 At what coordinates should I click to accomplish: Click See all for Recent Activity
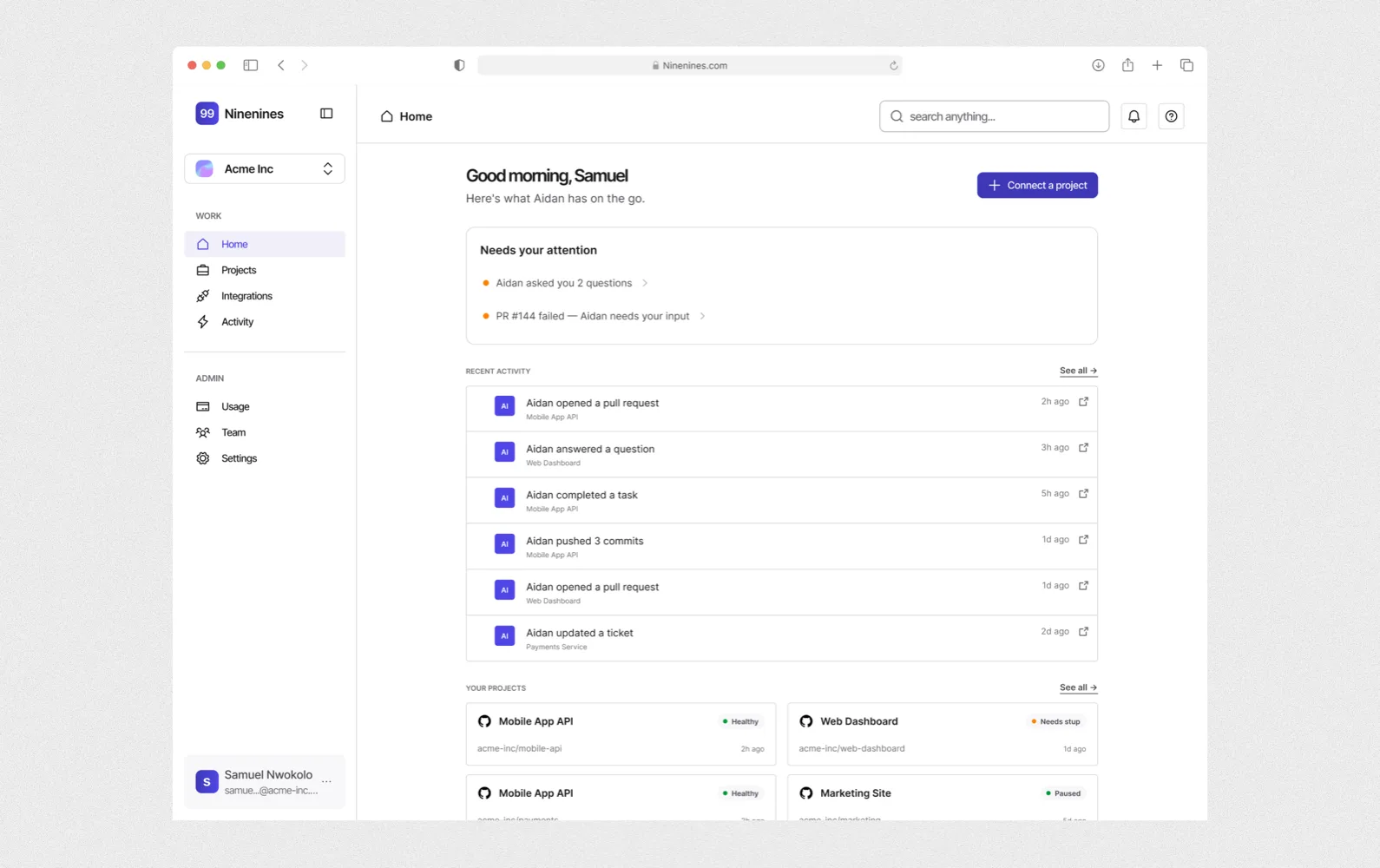tap(1078, 371)
